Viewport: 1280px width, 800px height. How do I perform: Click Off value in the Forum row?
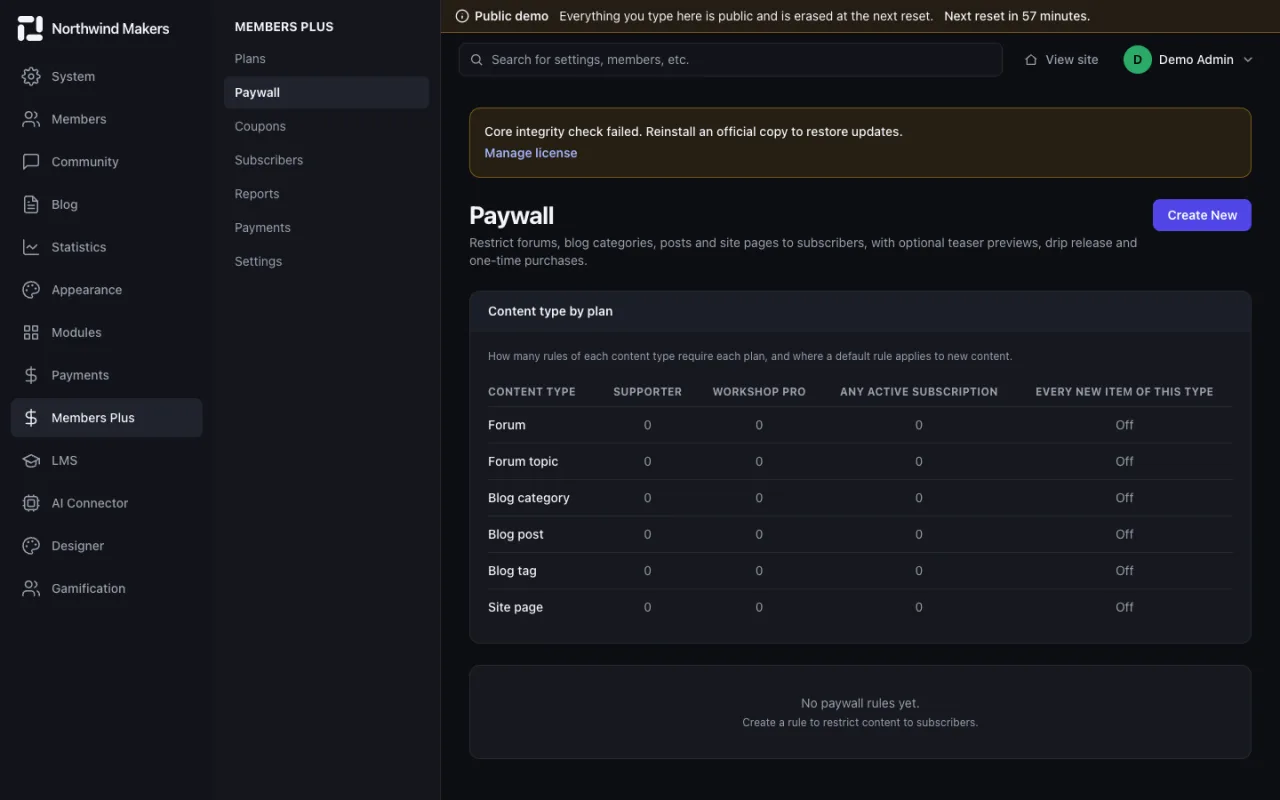(x=1124, y=425)
